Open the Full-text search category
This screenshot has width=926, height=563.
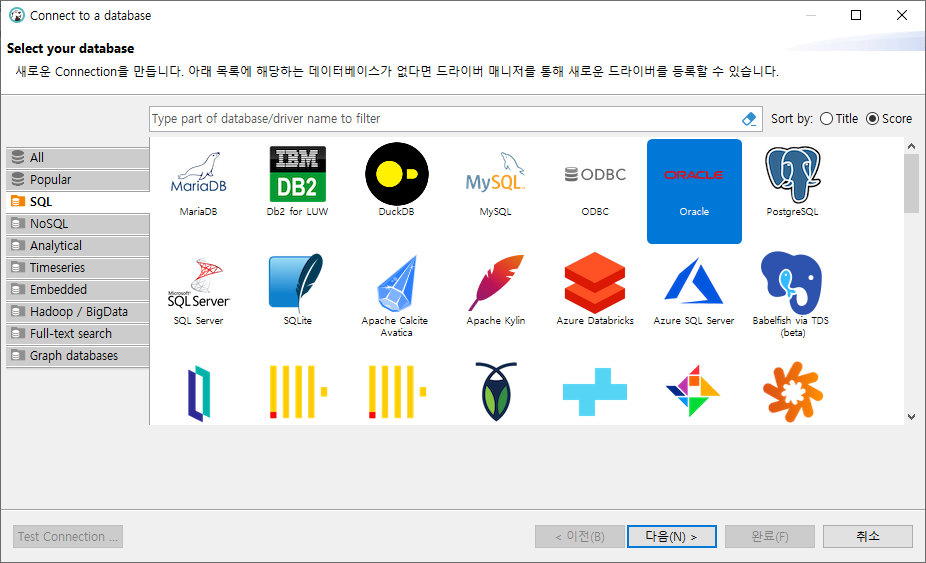pyautogui.click(x=77, y=334)
